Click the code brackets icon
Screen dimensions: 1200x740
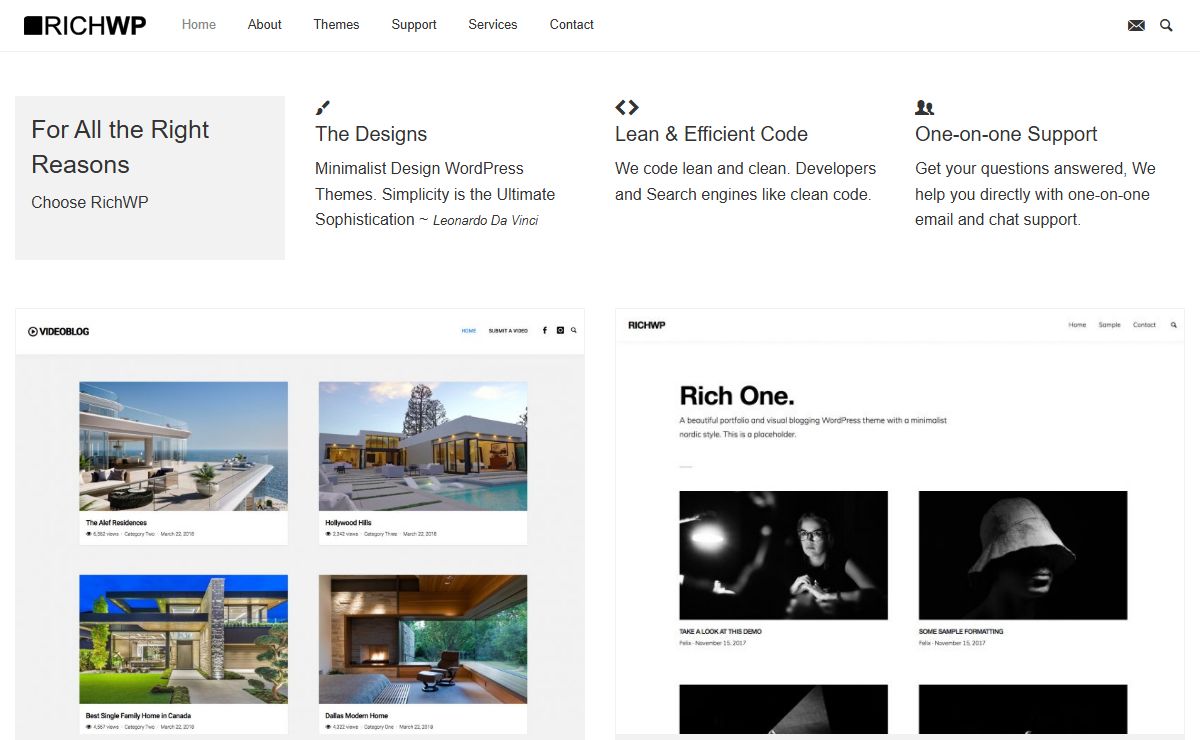click(x=627, y=107)
